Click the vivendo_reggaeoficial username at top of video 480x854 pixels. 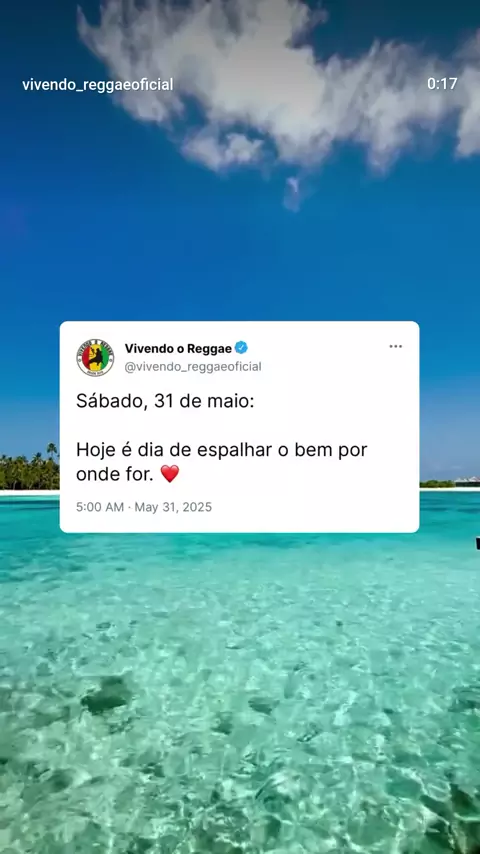click(98, 84)
